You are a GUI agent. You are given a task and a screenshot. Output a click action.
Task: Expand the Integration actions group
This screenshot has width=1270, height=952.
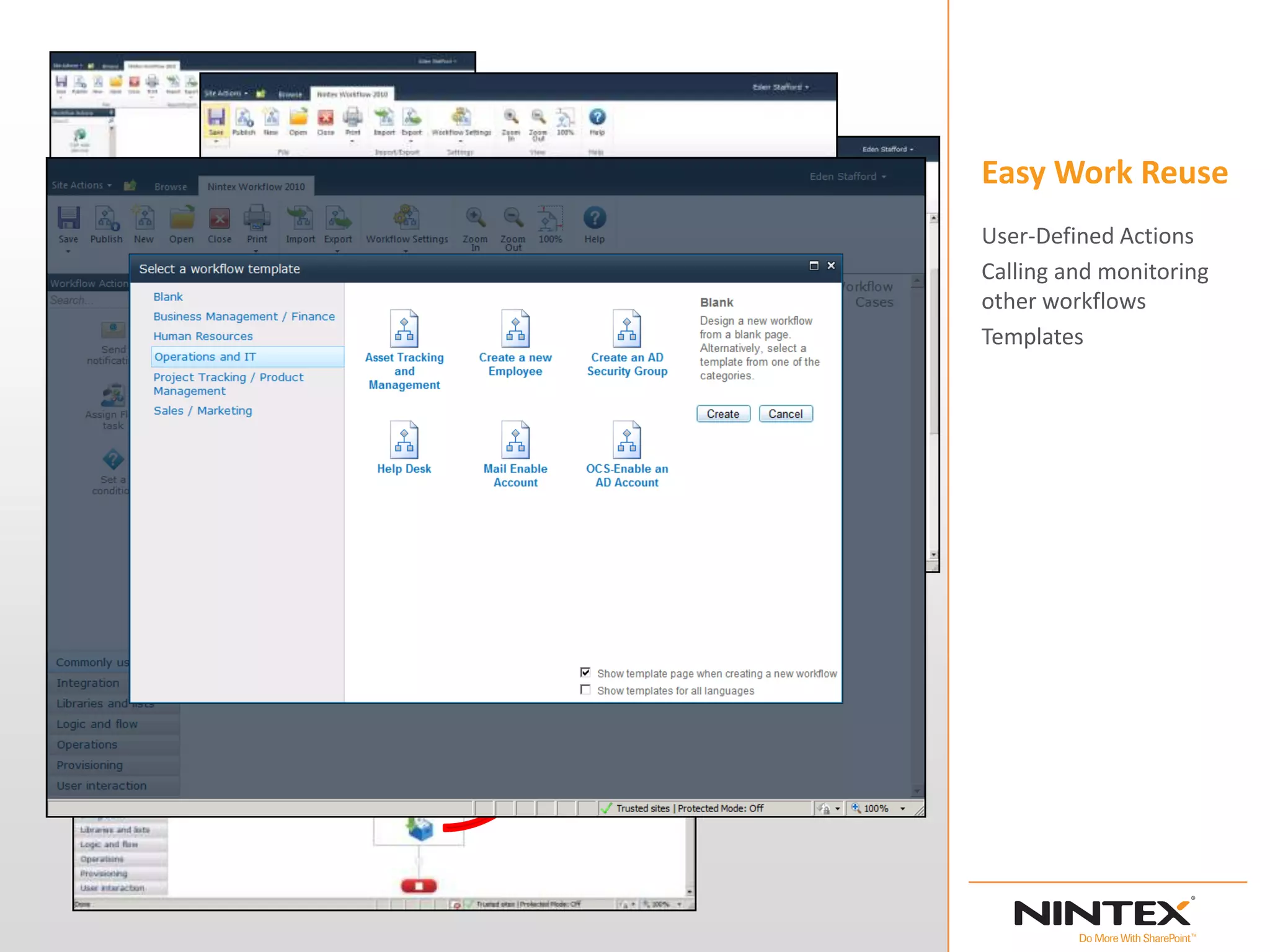(x=88, y=683)
